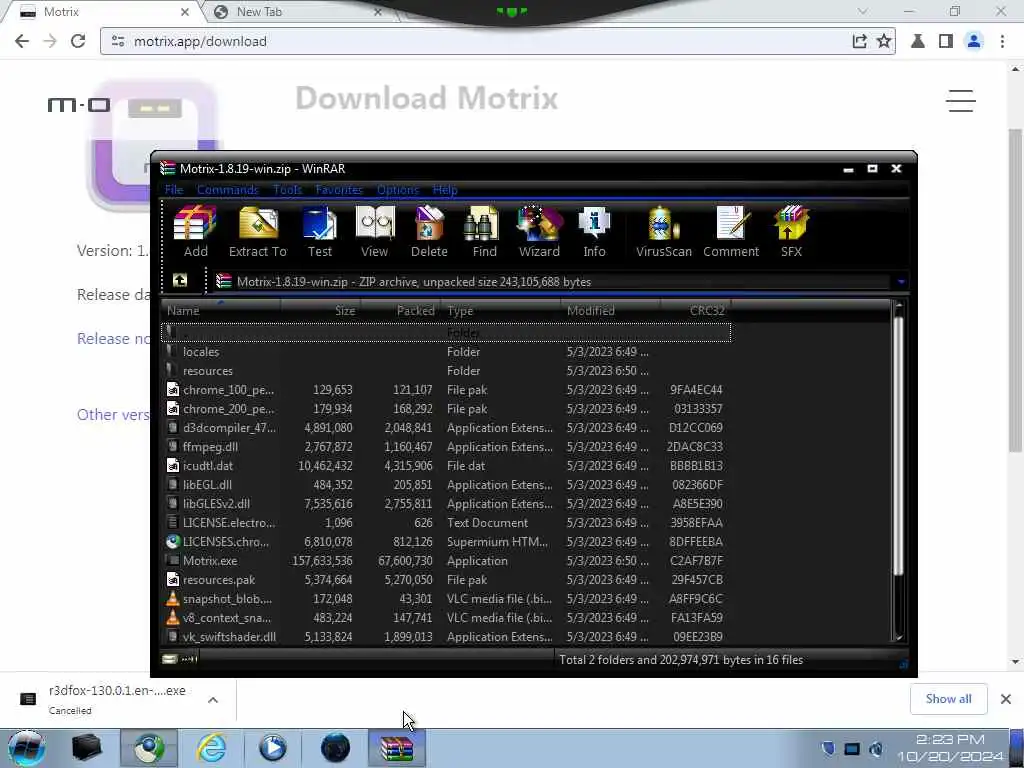
Task: Open download options for r3dfox exe
Action: click(213, 699)
